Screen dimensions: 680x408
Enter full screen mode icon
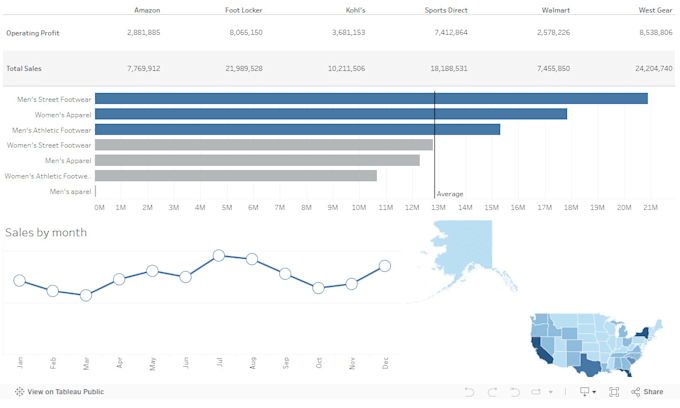(x=614, y=392)
